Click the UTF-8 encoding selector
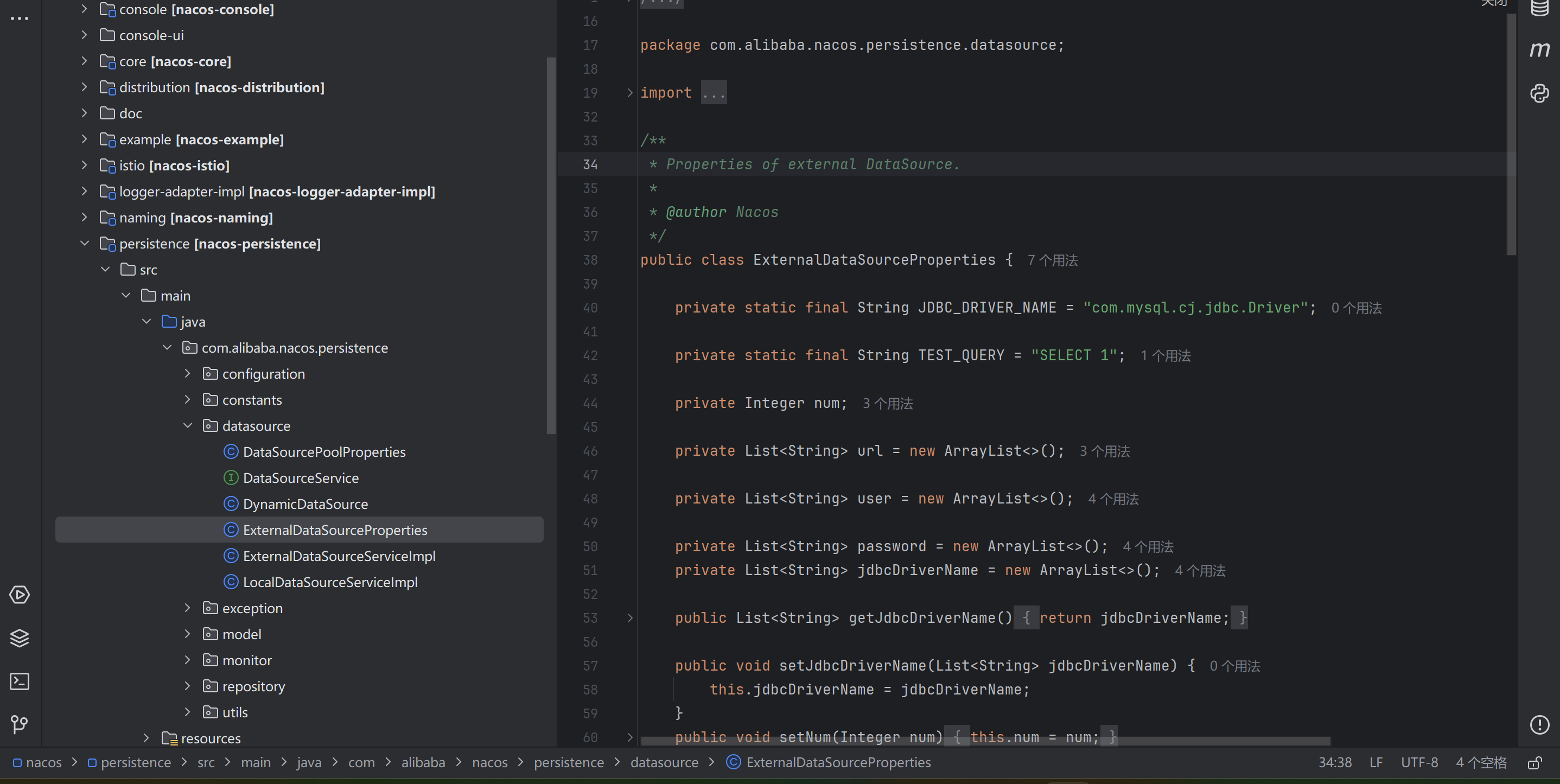The height and width of the screenshot is (784, 1560). click(x=1419, y=763)
